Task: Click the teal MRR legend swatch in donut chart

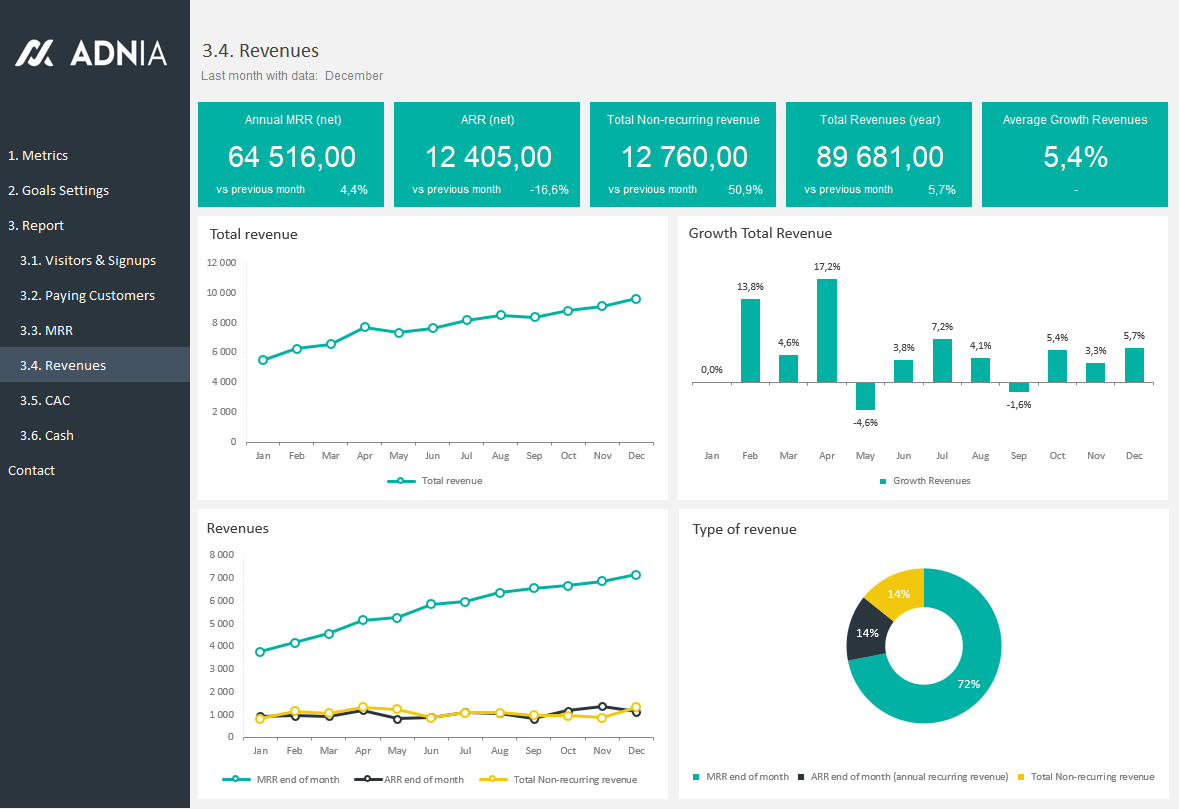Action: (697, 777)
